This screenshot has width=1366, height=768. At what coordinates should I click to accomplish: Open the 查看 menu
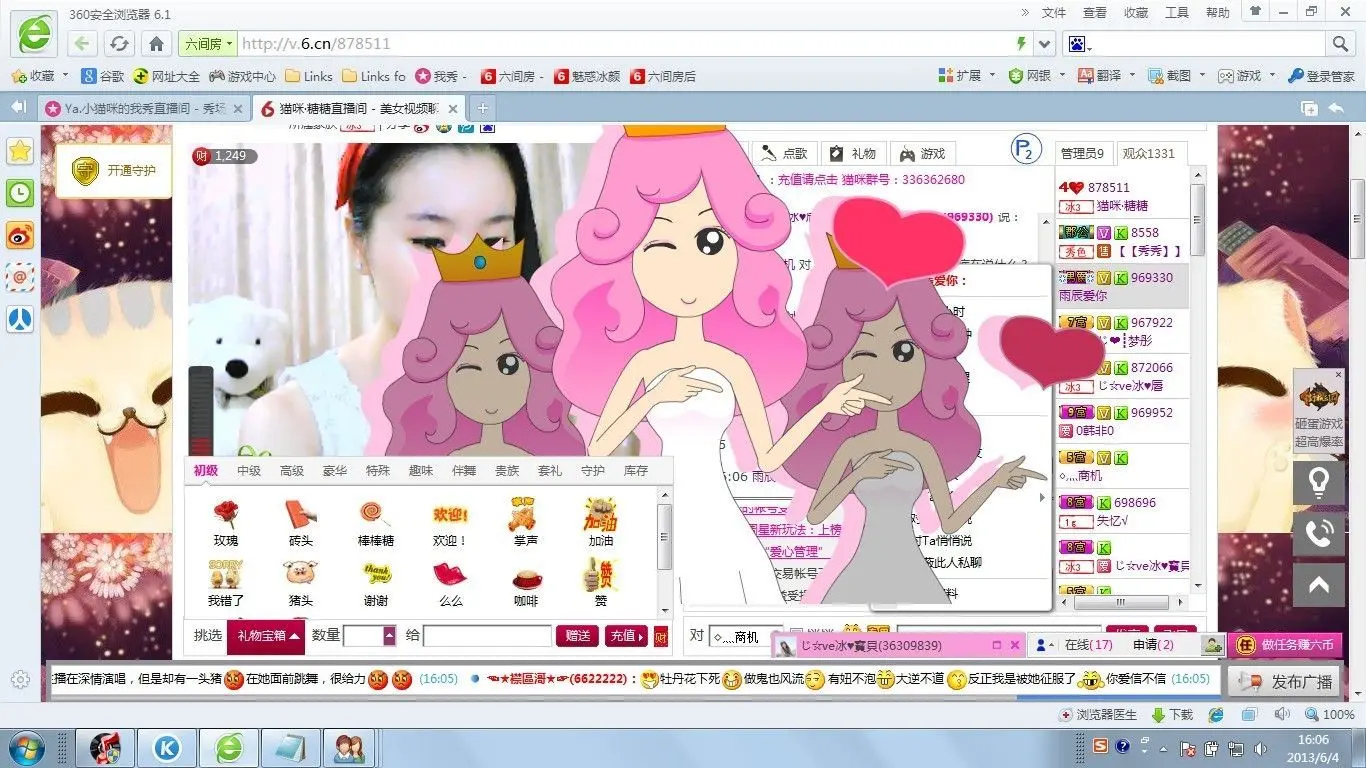click(x=1095, y=13)
